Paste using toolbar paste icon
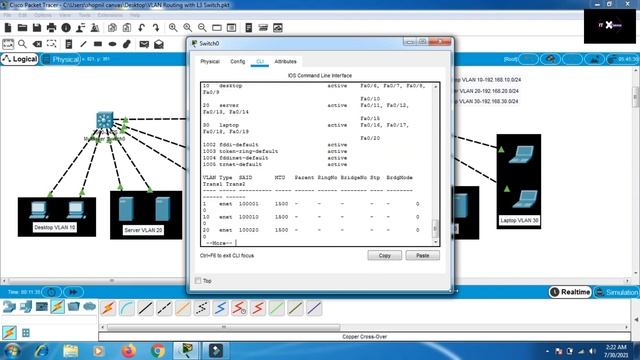Image resolution: width=640 pixels, height=360 pixels. pyautogui.click(x=127, y=28)
